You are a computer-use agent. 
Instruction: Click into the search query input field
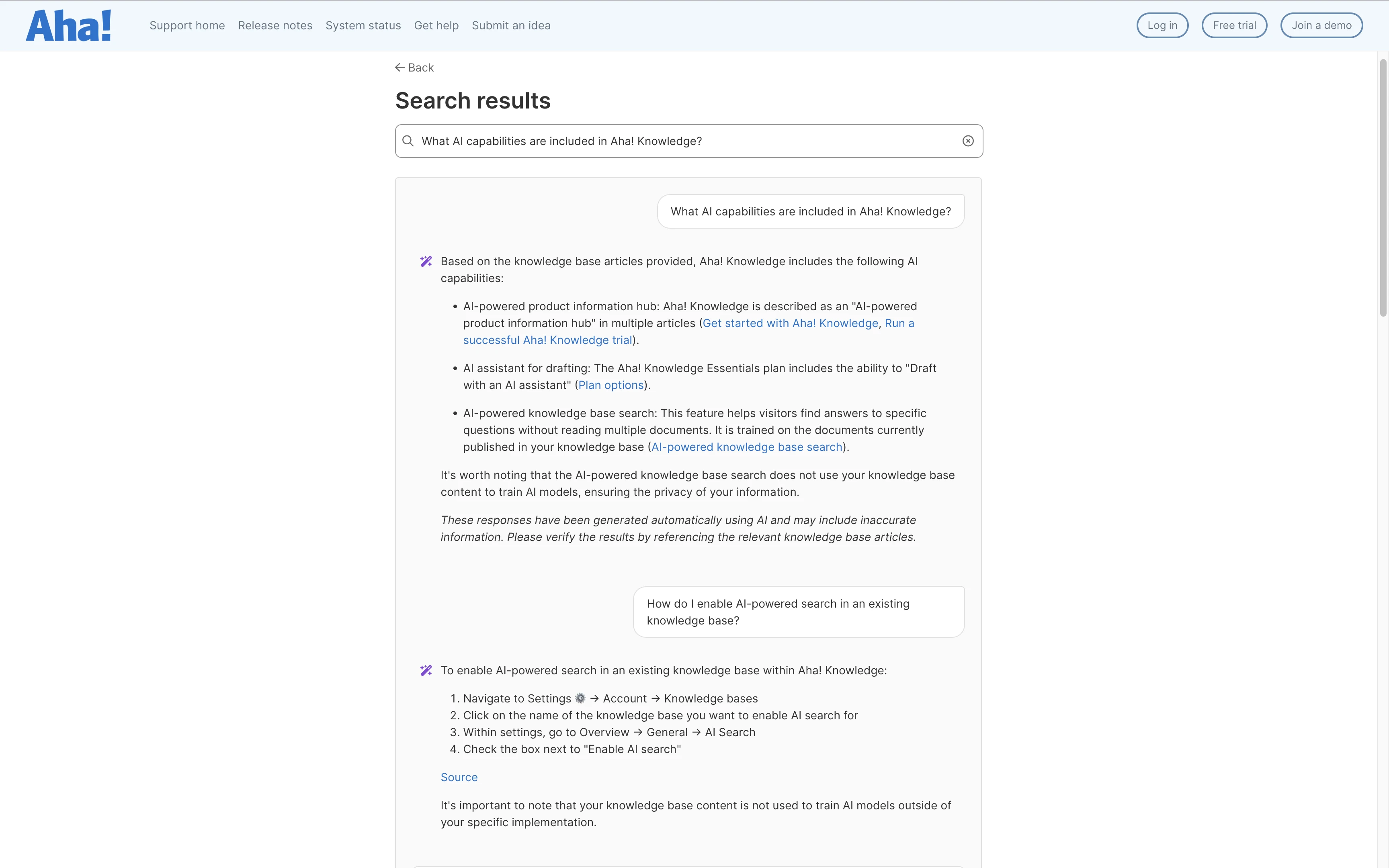click(x=683, y=141)
